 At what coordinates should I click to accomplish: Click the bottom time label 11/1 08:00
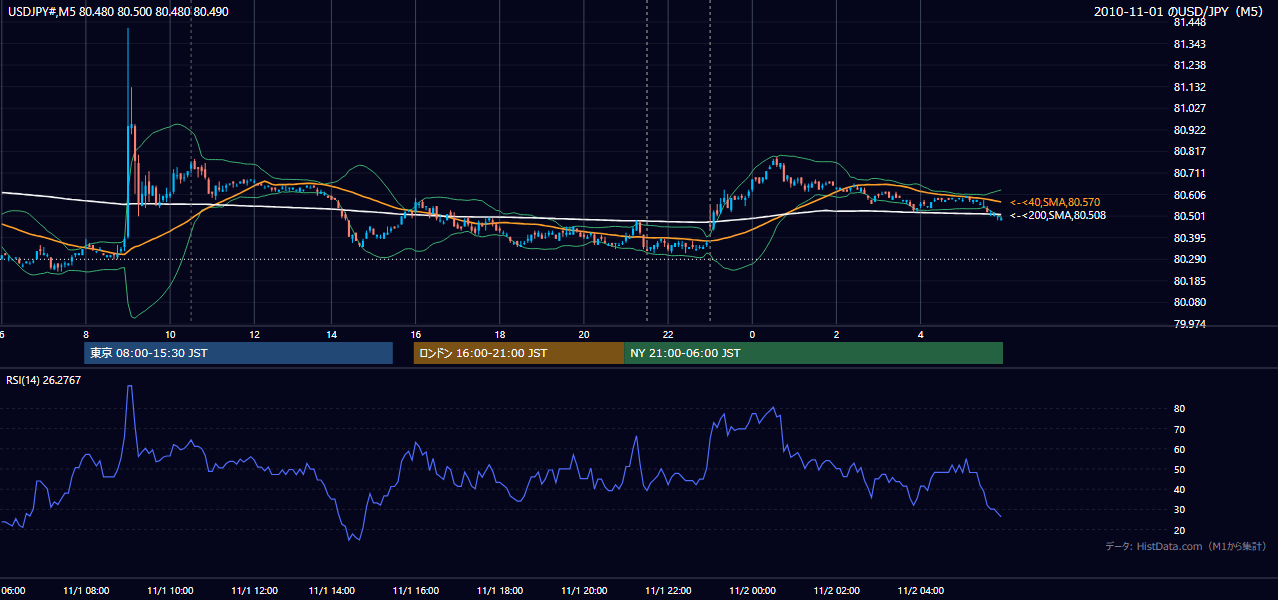87,591
